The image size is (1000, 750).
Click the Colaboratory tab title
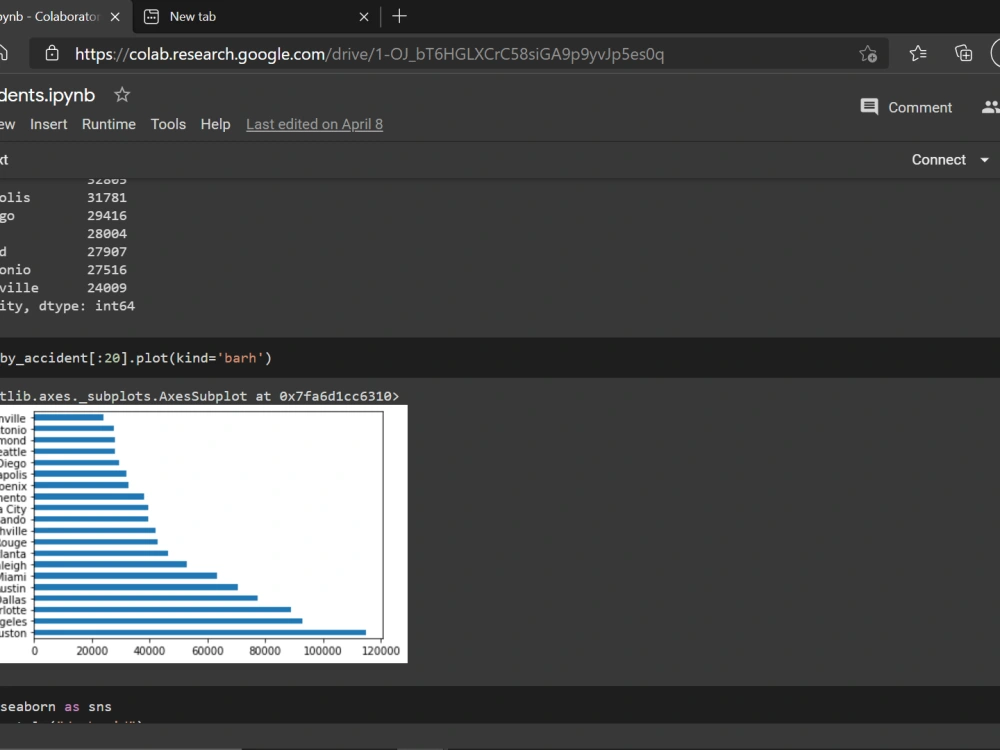pyautogui.click(x=50, y=17)
